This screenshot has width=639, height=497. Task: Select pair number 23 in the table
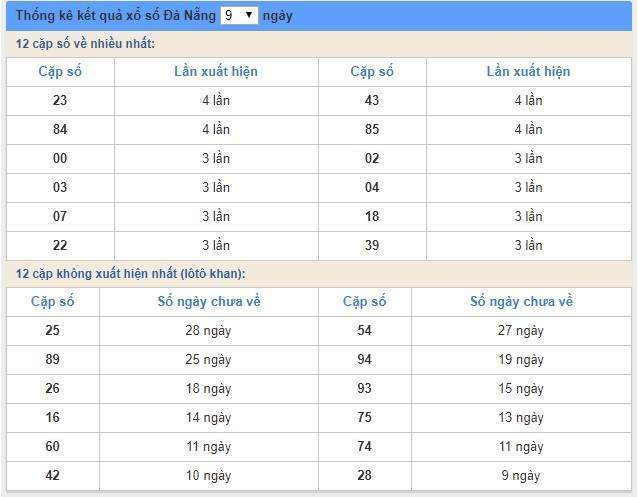(60, 100)
